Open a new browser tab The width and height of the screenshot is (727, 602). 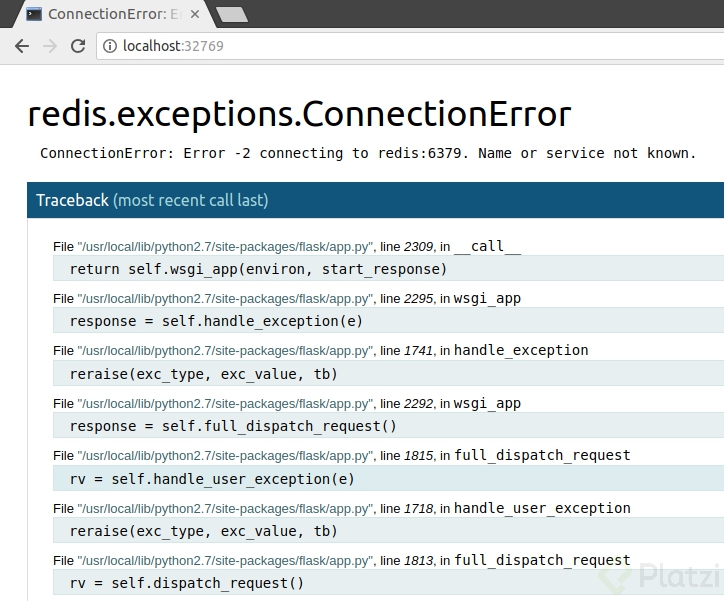pos(232,14)
